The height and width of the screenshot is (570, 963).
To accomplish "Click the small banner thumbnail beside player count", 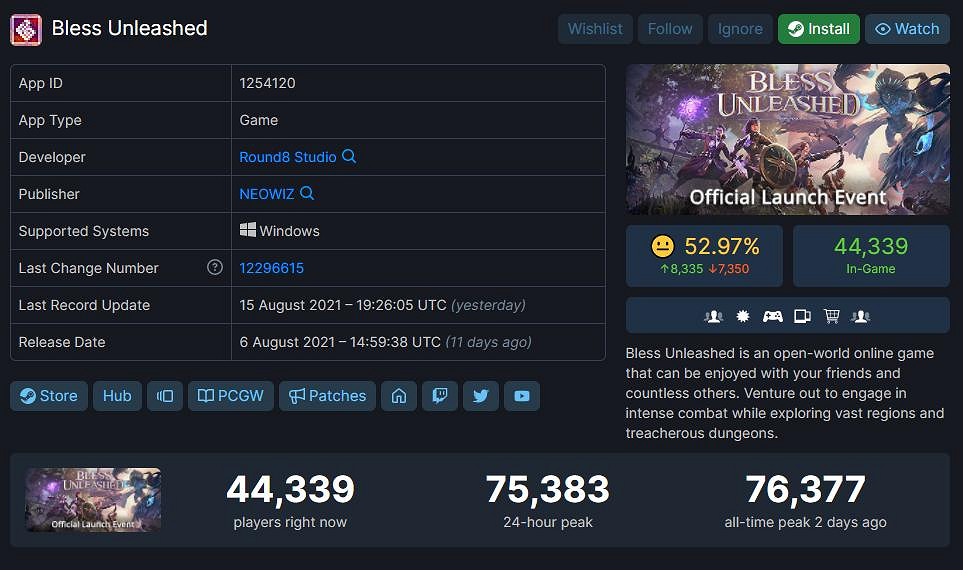I will coord(93,500).
